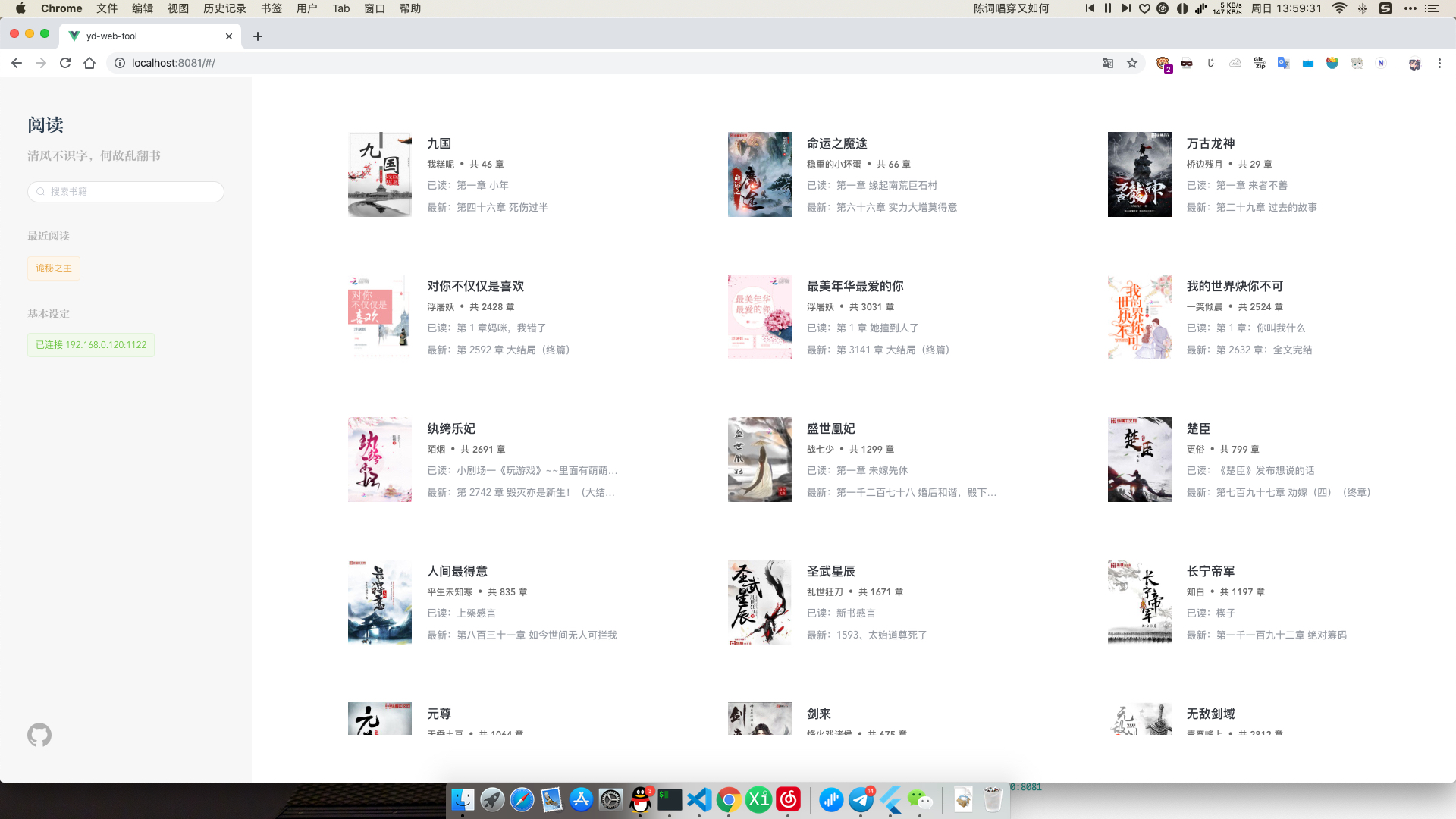
Task: Bookmark this page with the star icon
Action: (x=1132, y=63)
